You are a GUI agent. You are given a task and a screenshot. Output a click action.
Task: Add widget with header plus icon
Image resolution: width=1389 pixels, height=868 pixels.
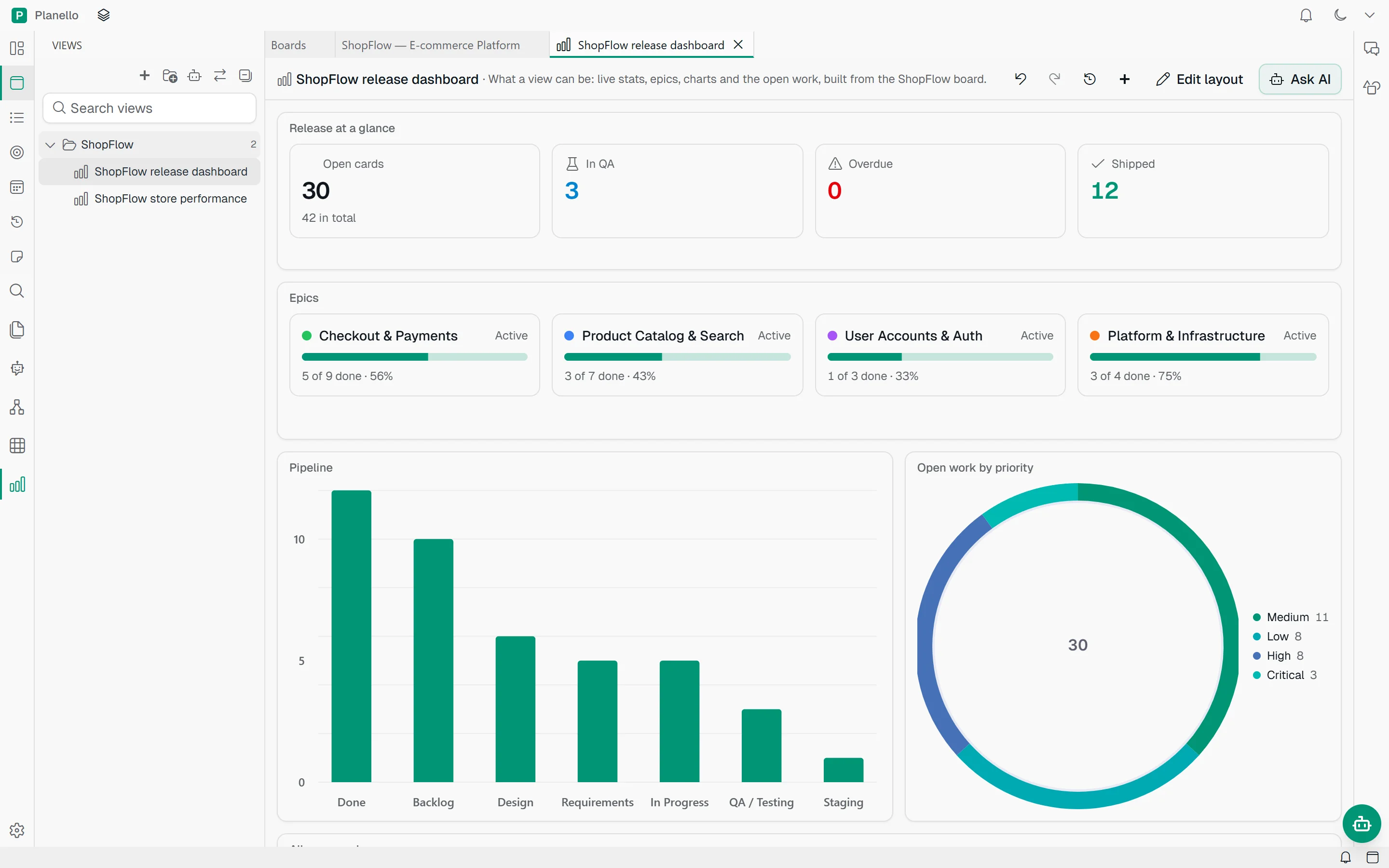[1124, 79]
